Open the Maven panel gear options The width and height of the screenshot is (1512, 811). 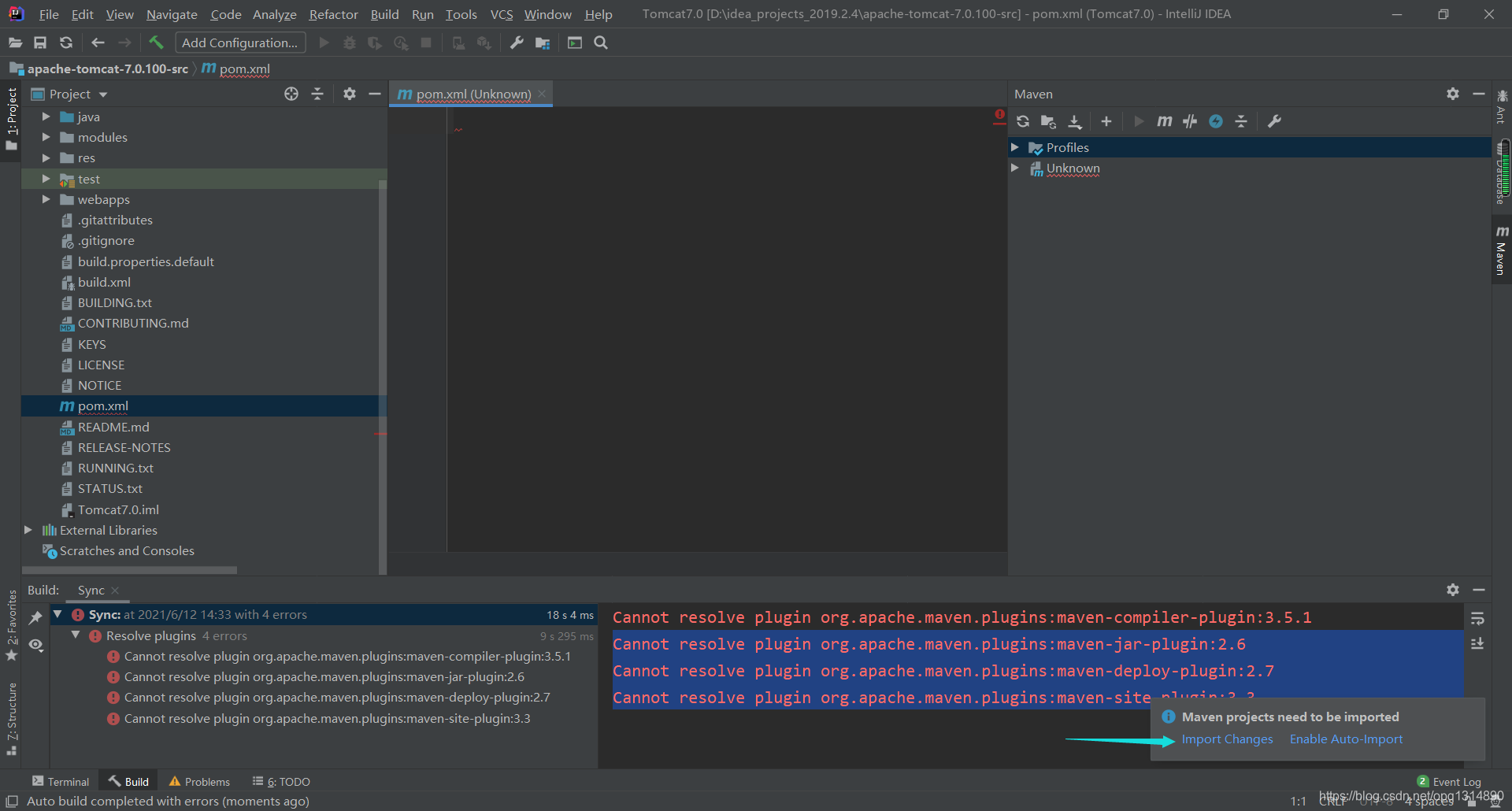click(1453, 94)
